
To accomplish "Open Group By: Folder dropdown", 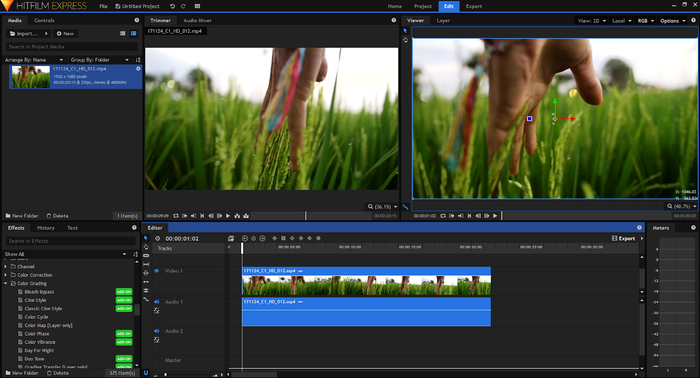I will click(99, 60).
